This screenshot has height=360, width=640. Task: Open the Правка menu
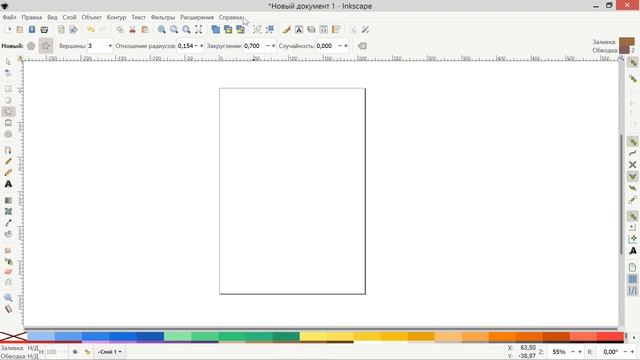[32, 17]
